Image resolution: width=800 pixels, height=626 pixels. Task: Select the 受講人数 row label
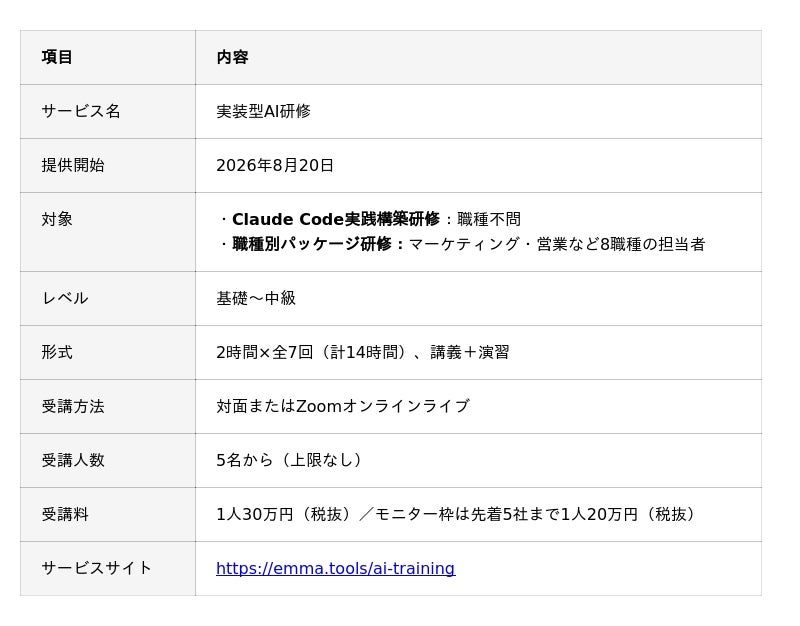73,460
